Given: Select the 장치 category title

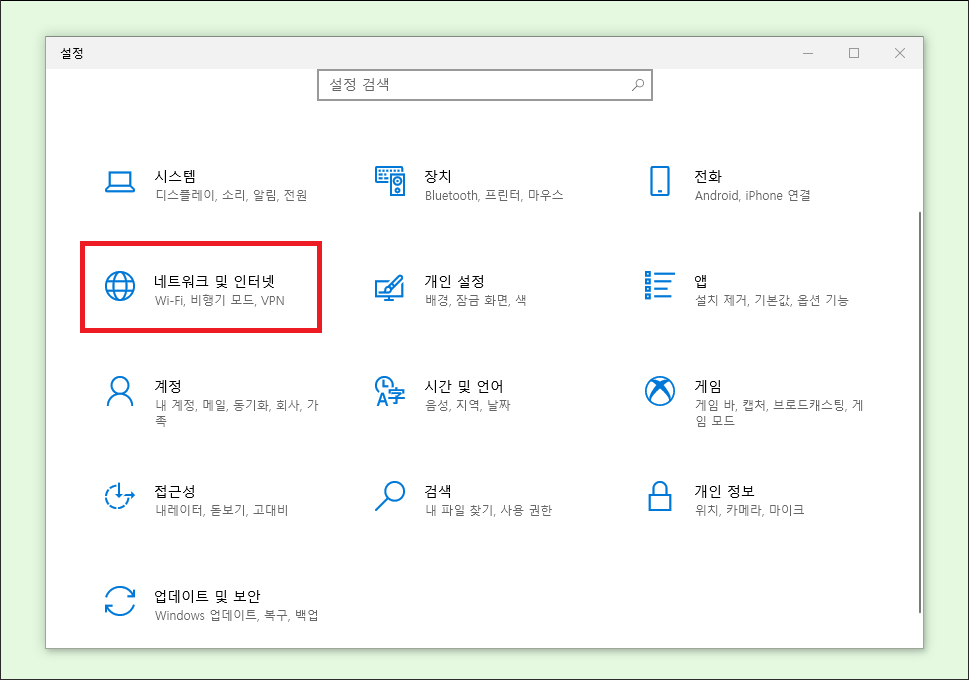Looking at the screenshot, I should [x=438, y=176].
